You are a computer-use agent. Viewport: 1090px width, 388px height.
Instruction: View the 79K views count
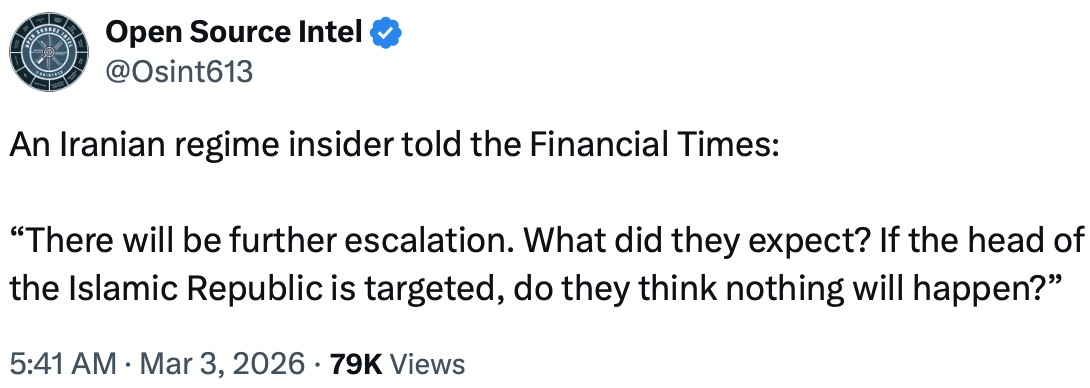point(357,364)
